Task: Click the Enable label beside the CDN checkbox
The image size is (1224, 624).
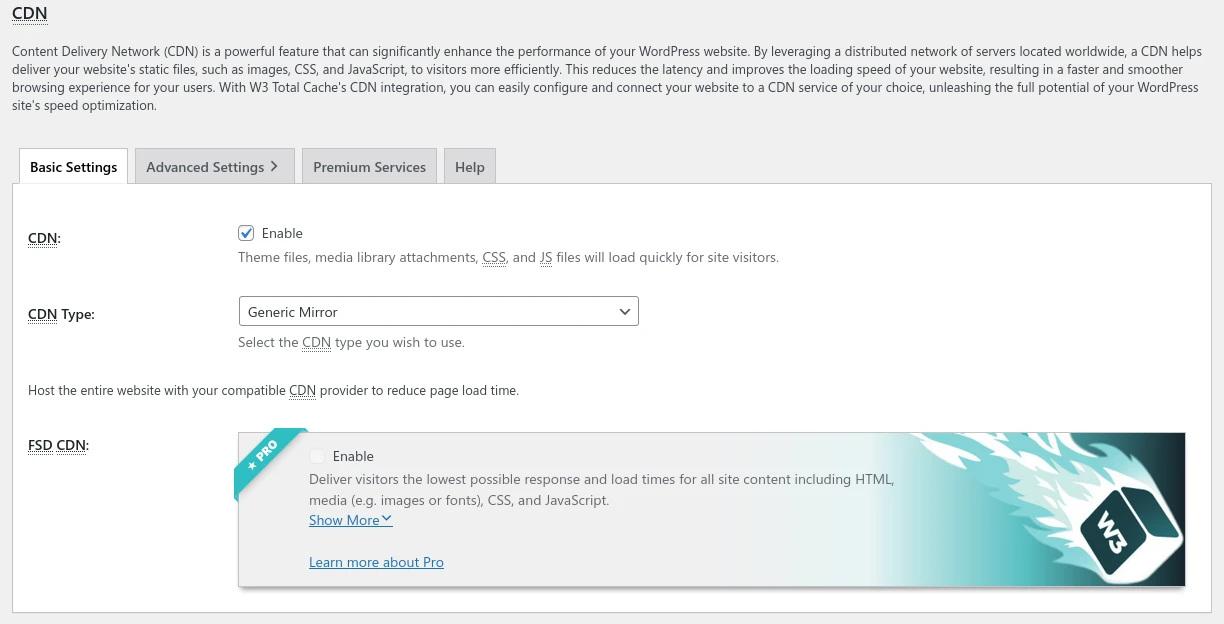Action: tap(282, 233)
